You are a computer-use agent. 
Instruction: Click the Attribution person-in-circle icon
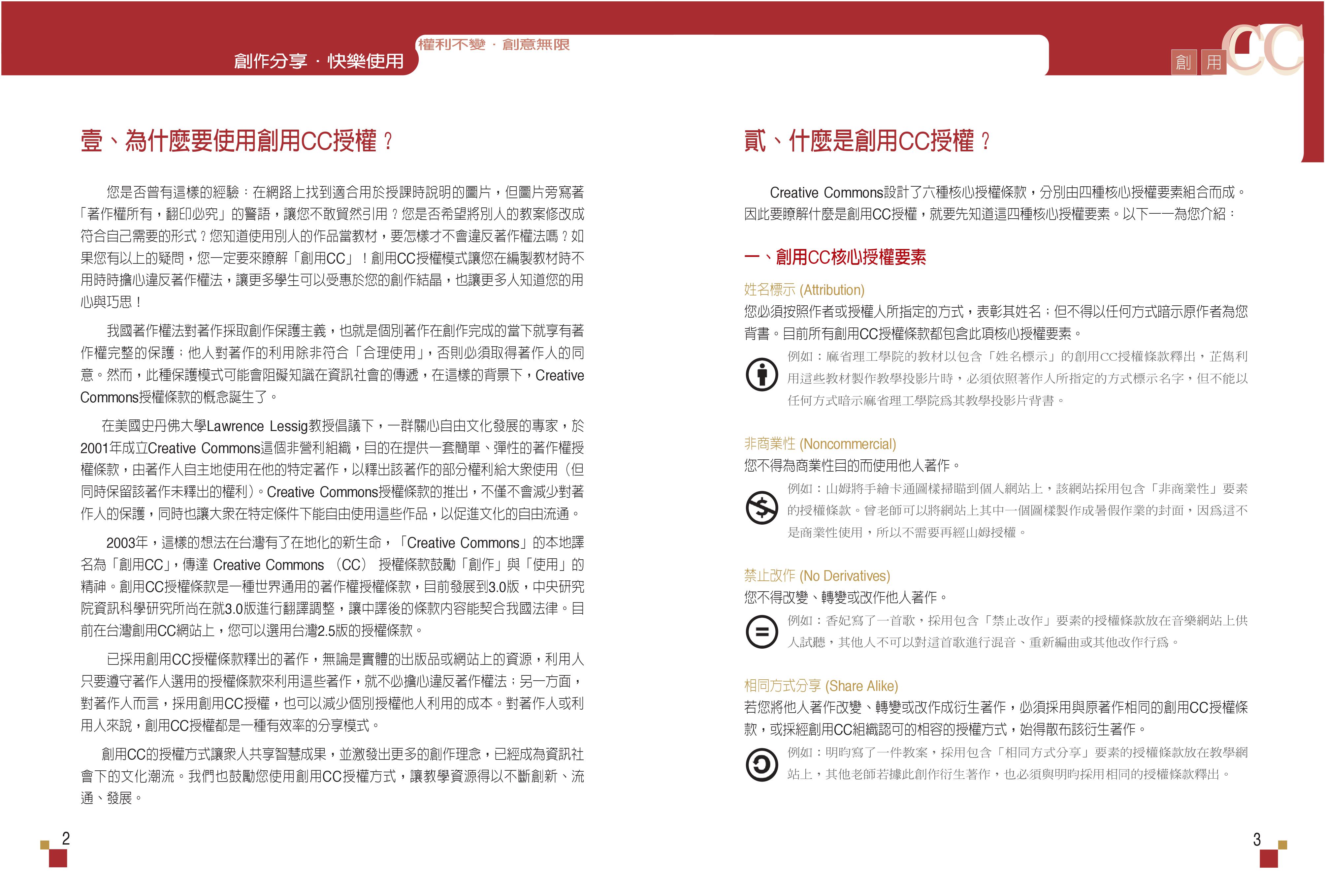(761, 375)
